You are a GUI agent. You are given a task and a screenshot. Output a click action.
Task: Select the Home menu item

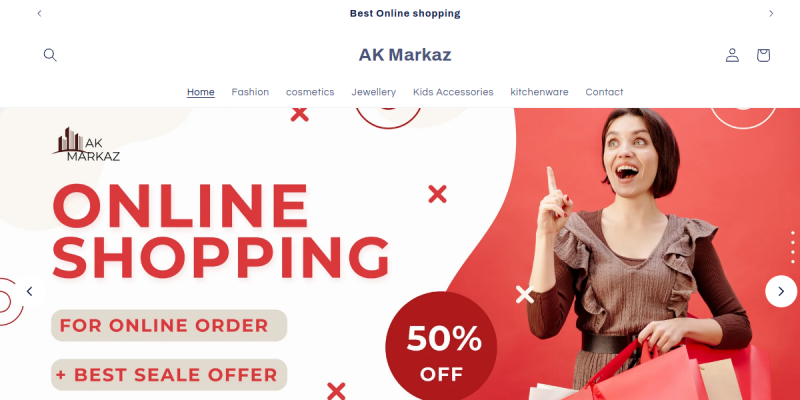201,92
